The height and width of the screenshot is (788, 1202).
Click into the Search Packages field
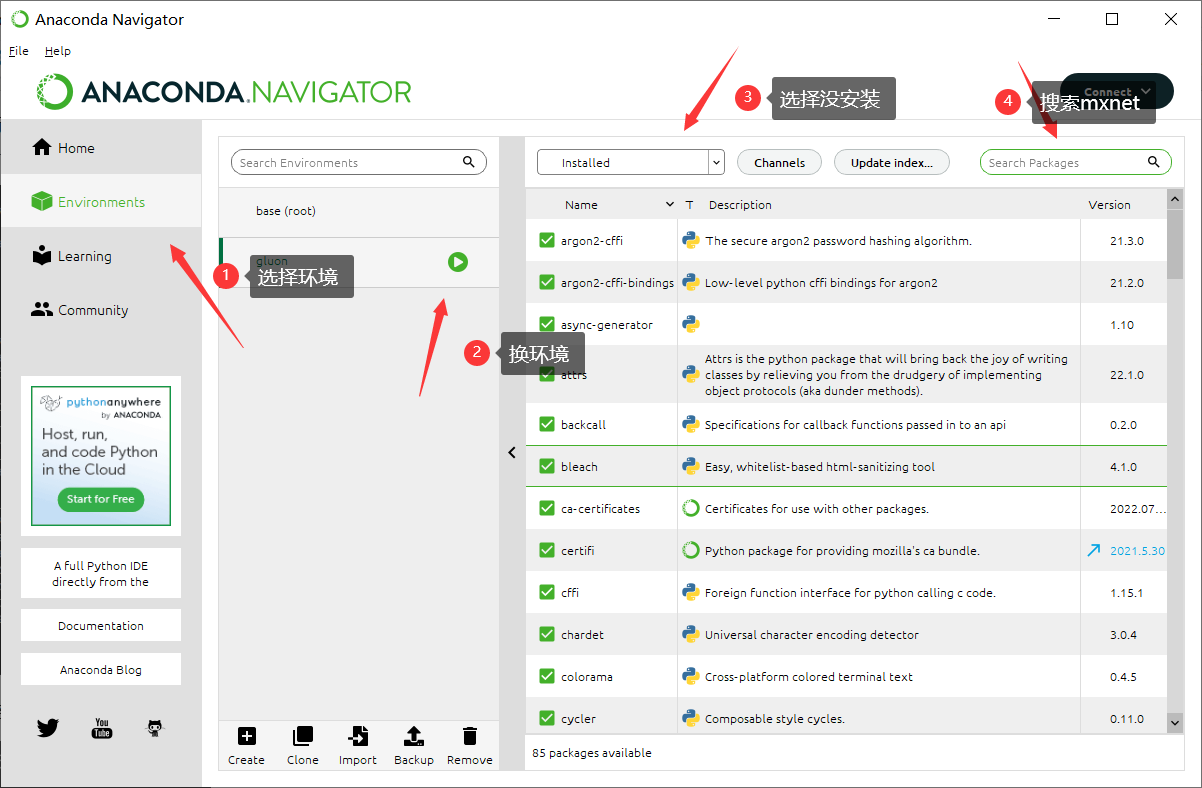[x=1075, y=162]
